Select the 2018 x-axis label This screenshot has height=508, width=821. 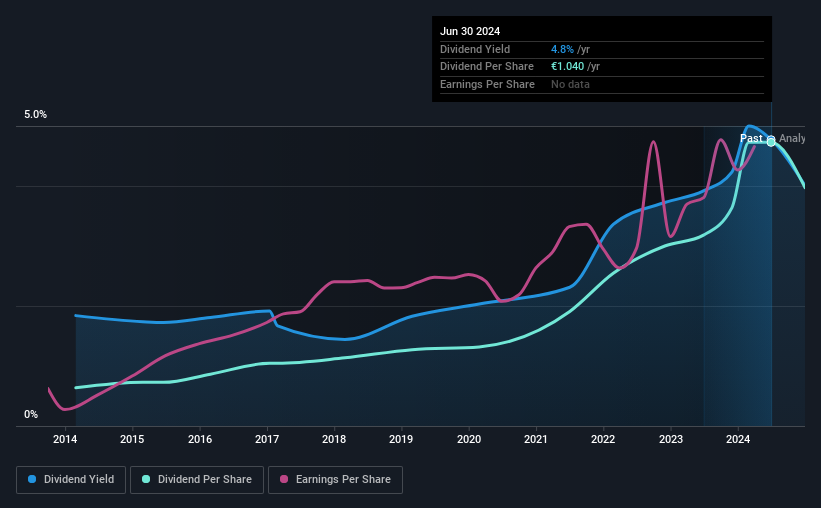[x=334, y=439]
